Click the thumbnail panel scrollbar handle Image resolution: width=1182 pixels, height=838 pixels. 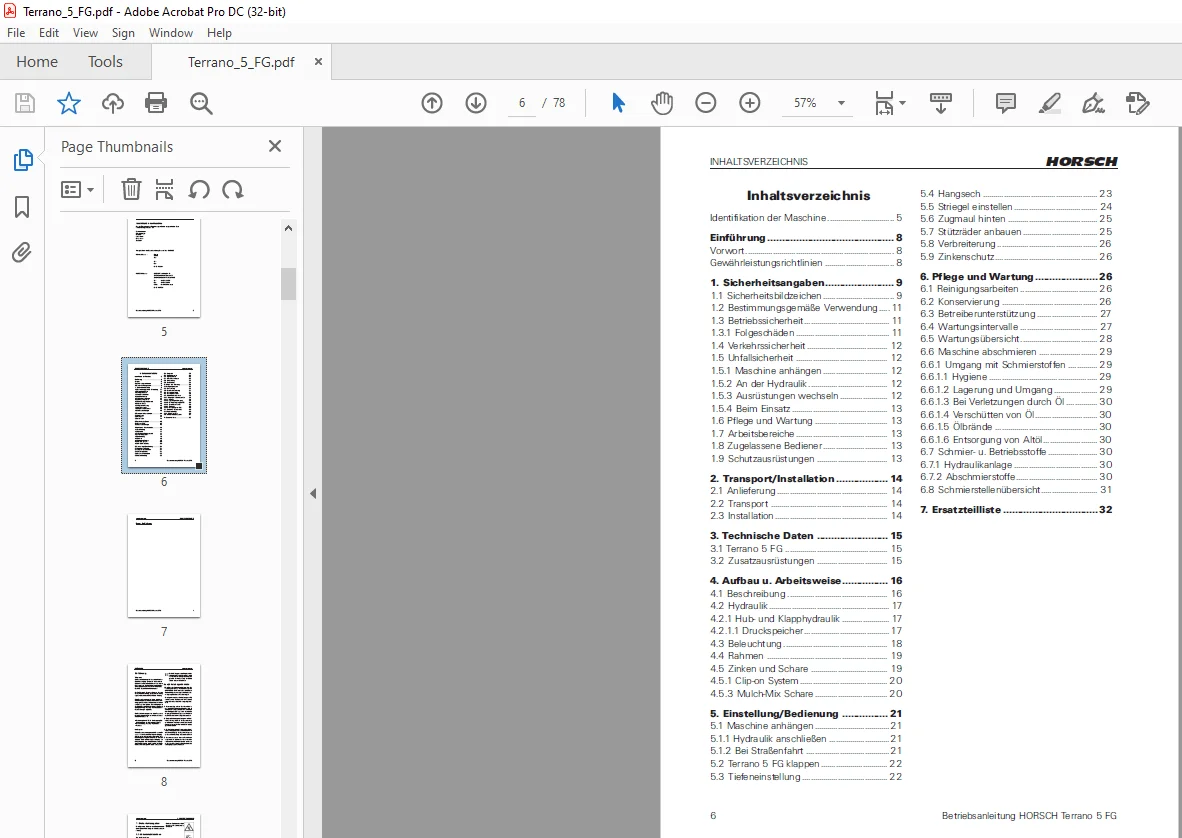click(x=288, y=283)
